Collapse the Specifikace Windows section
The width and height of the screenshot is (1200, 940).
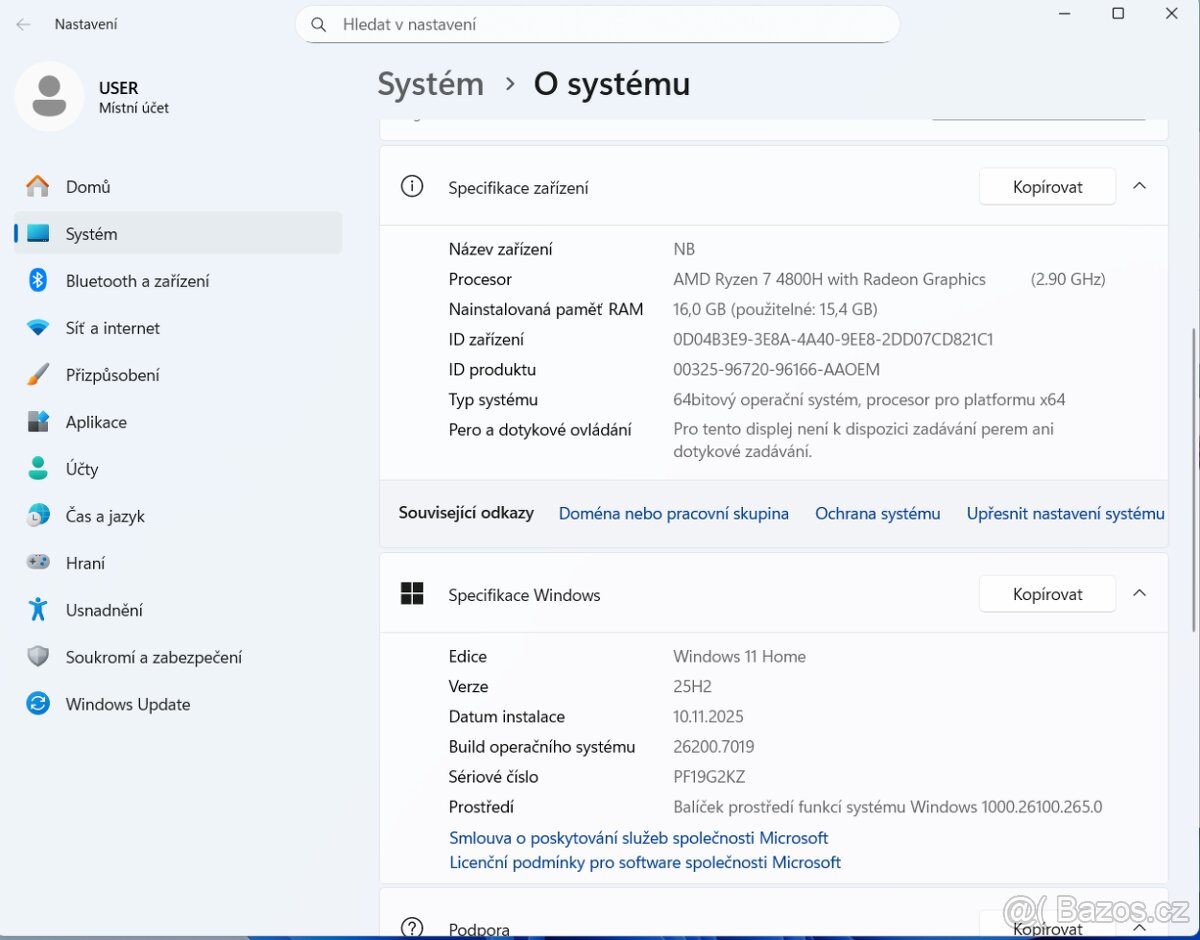pos(1139,592)
